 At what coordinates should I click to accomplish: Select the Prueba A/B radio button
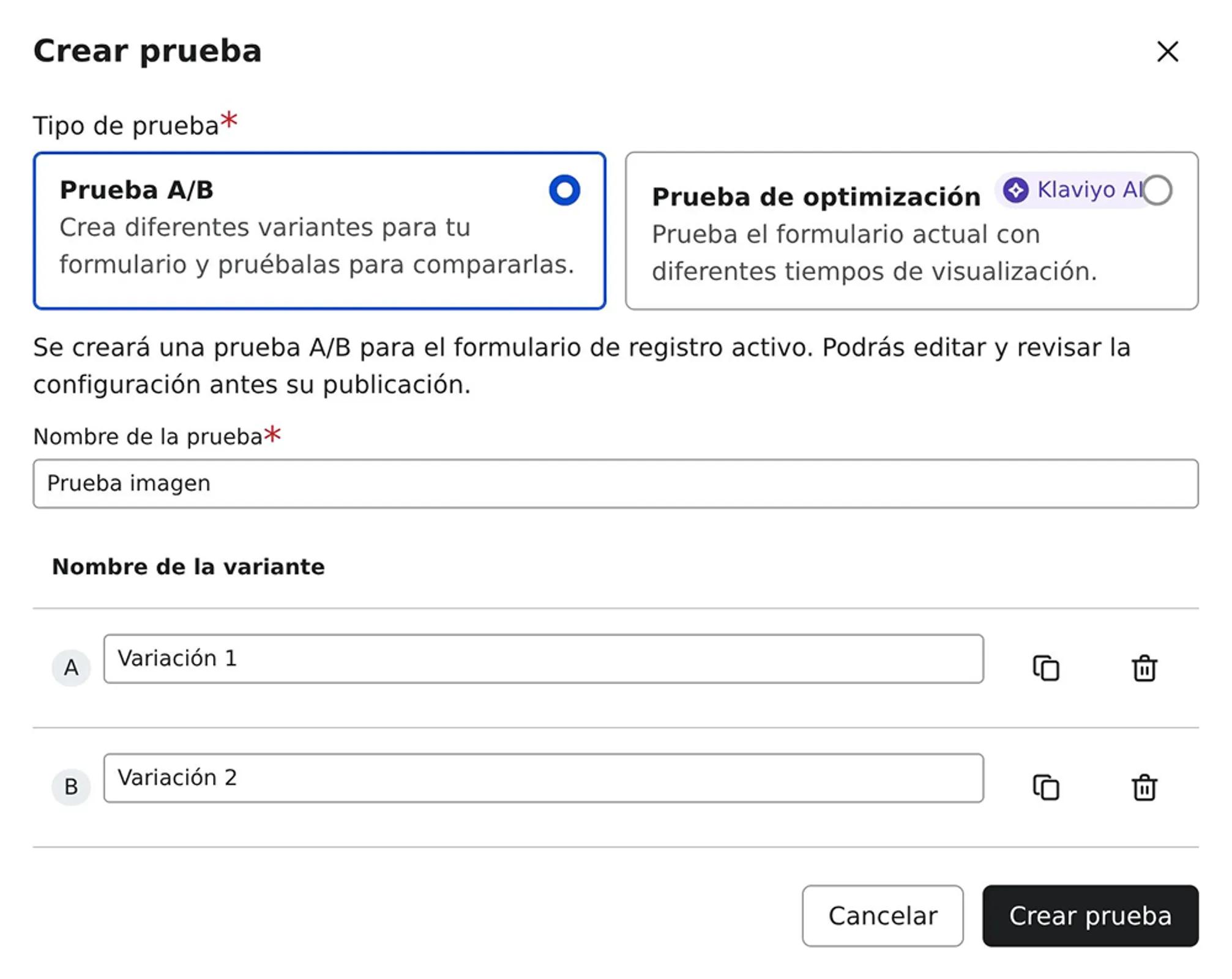tap(564, 190)
